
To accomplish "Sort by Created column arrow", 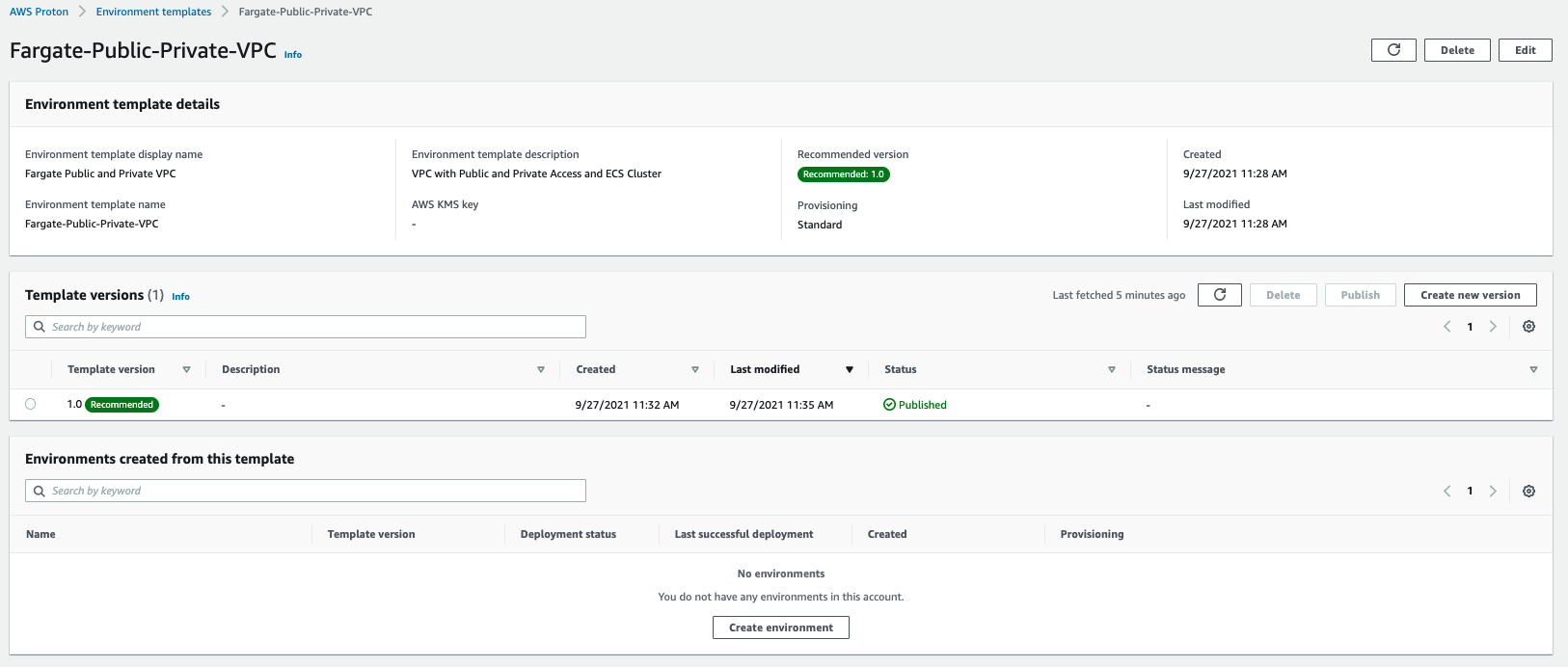I will coord(695,370).
